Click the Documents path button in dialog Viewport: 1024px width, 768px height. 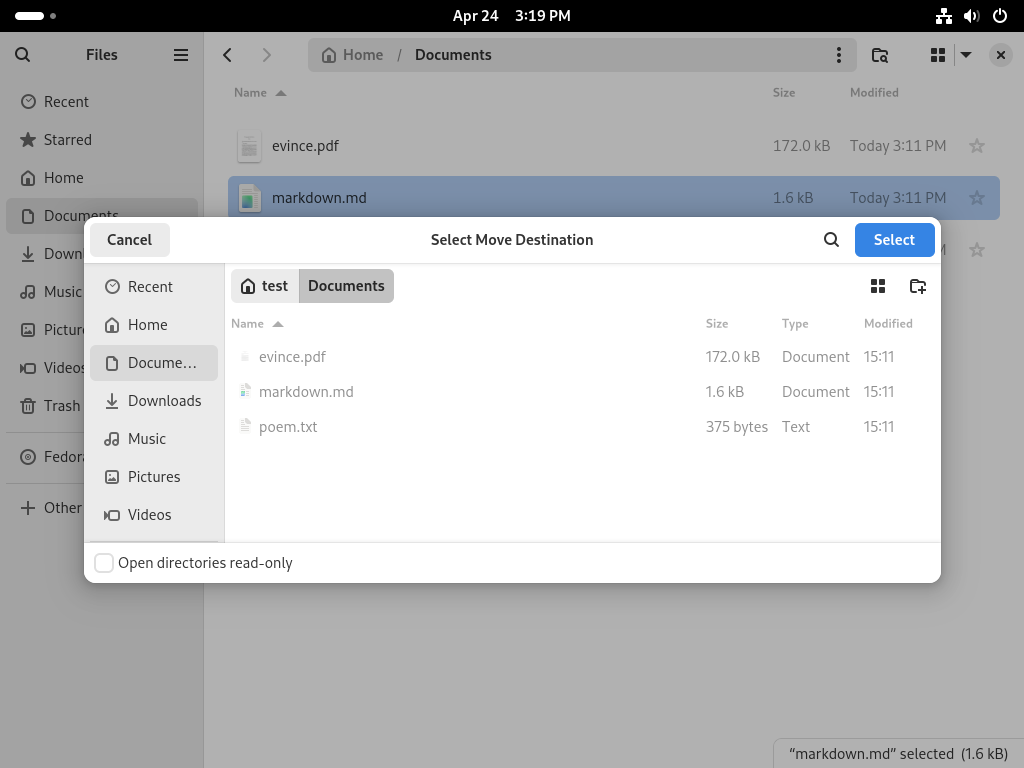(x=346, y=286)
